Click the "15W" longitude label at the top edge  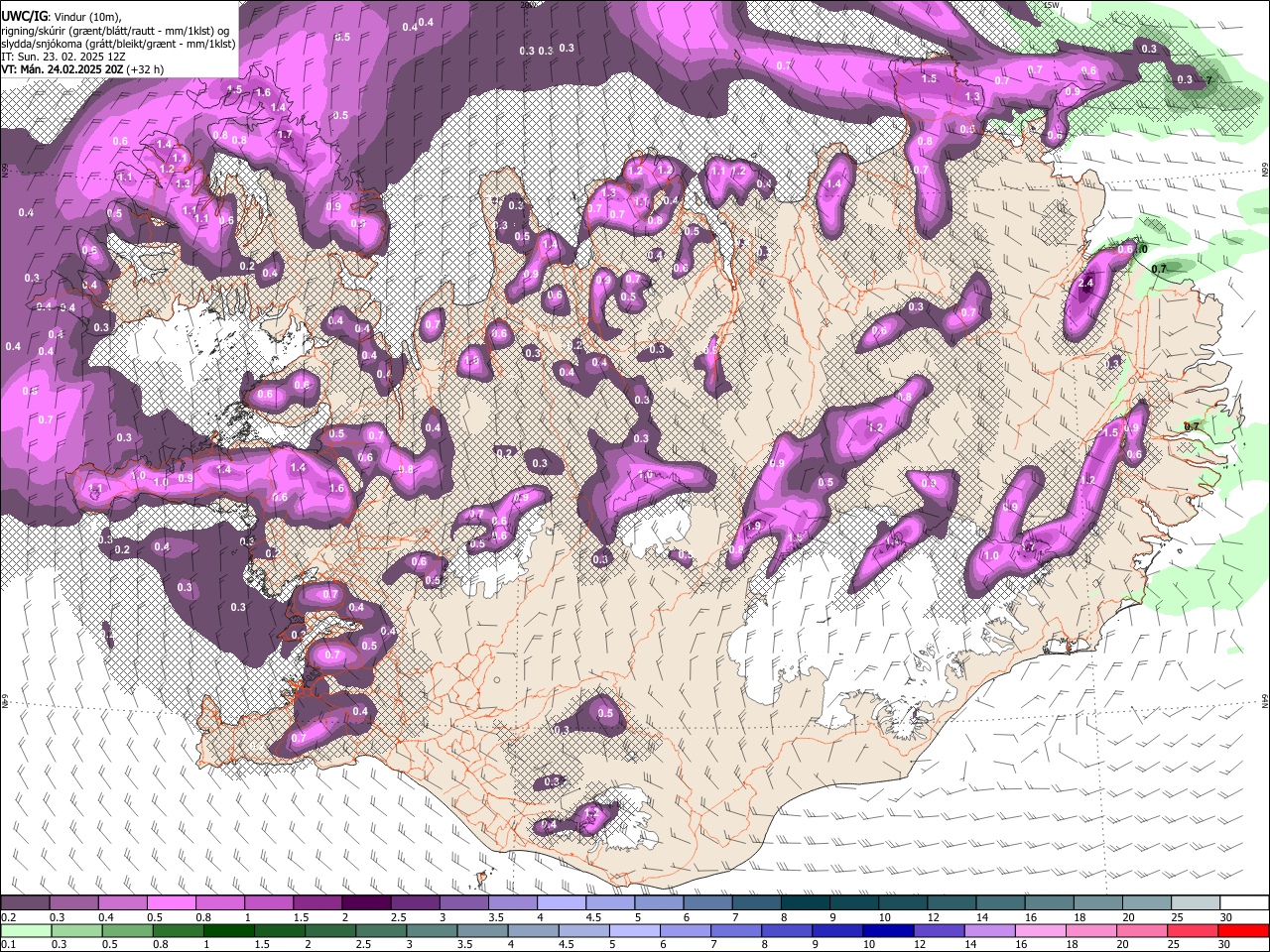pos(1052,5)
